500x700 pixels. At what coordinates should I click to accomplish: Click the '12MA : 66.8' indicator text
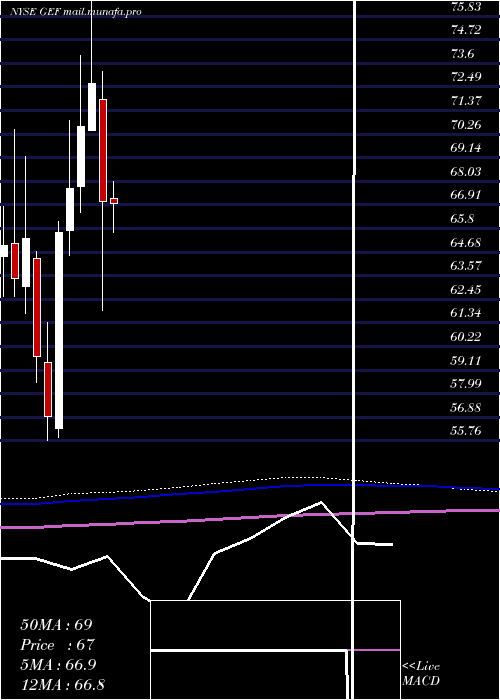62,684
